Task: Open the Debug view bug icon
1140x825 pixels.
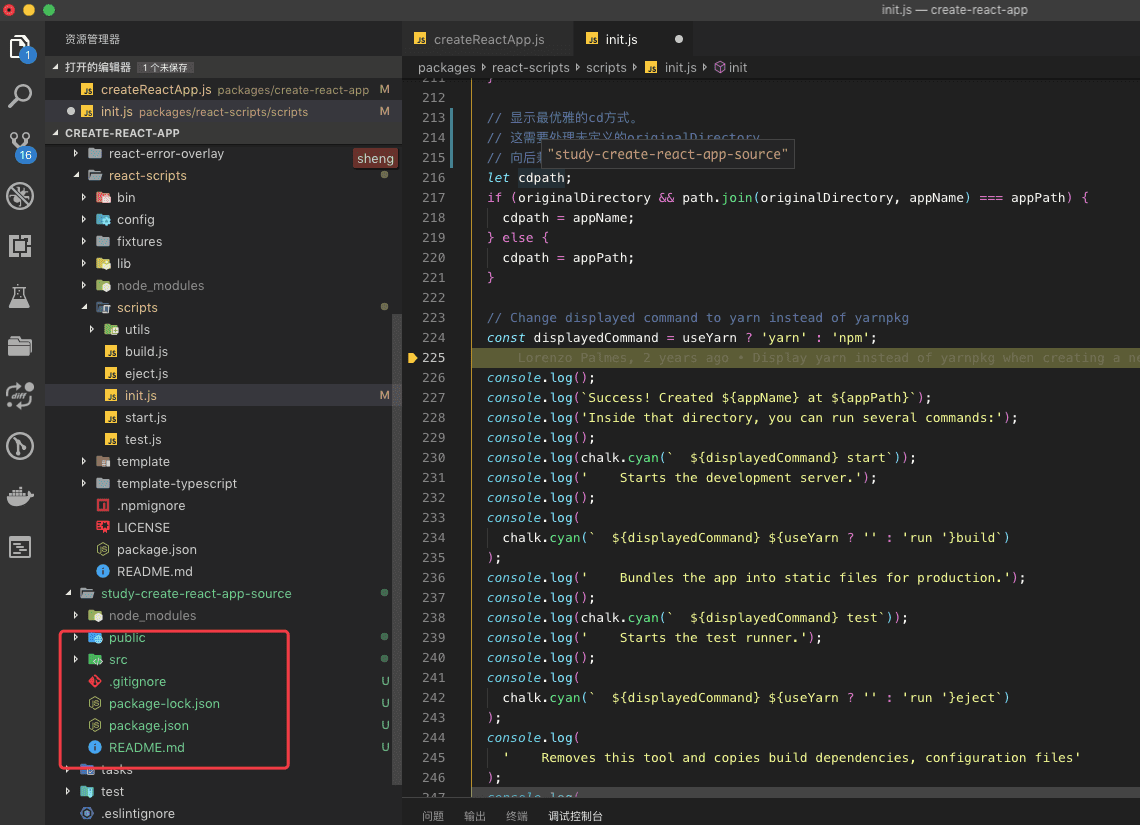Action: click(x=20, y=196)
